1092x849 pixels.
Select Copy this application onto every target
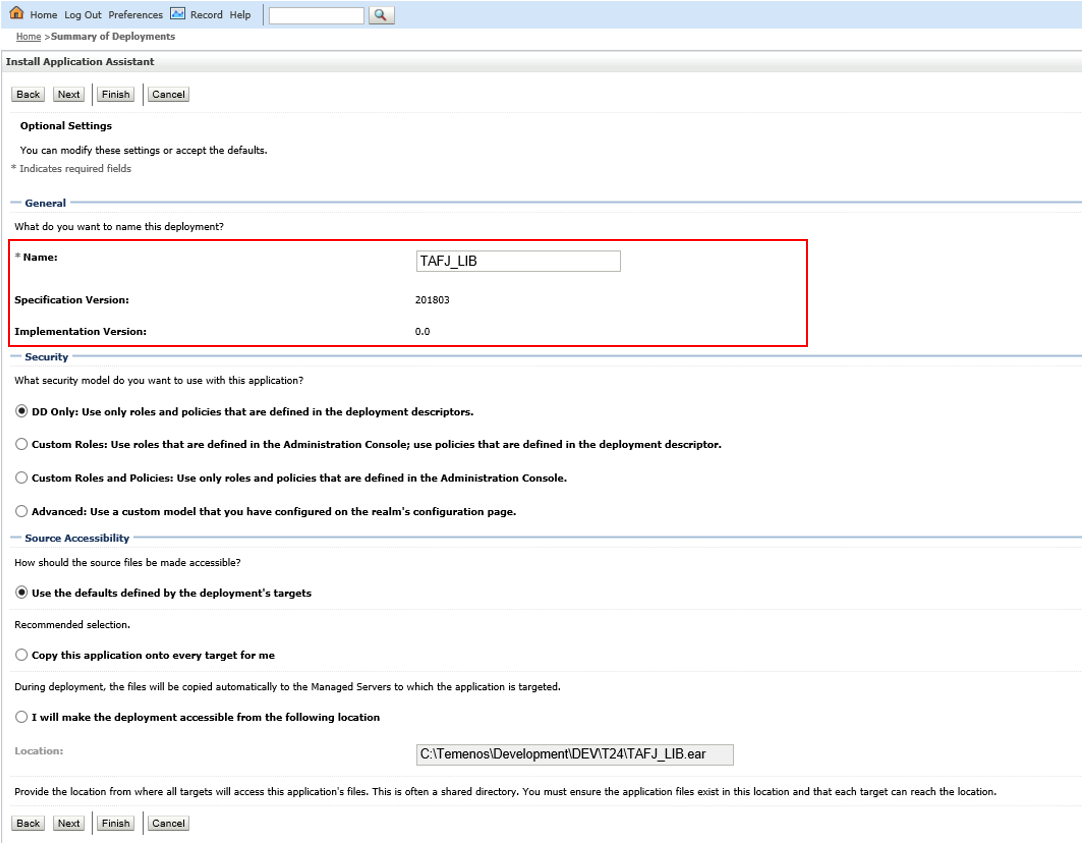pyautogui.click(x=22, y=655)
